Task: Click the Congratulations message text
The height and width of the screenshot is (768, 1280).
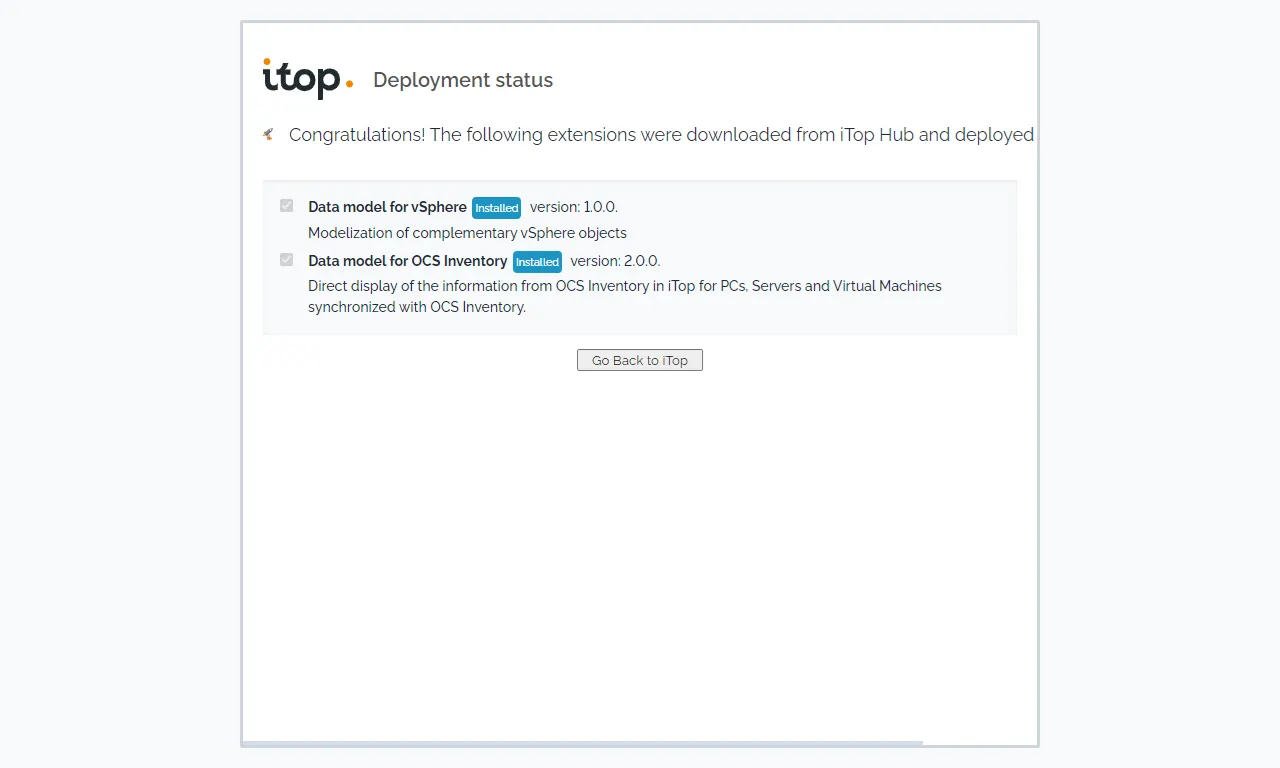Action: tap(662, 134)
